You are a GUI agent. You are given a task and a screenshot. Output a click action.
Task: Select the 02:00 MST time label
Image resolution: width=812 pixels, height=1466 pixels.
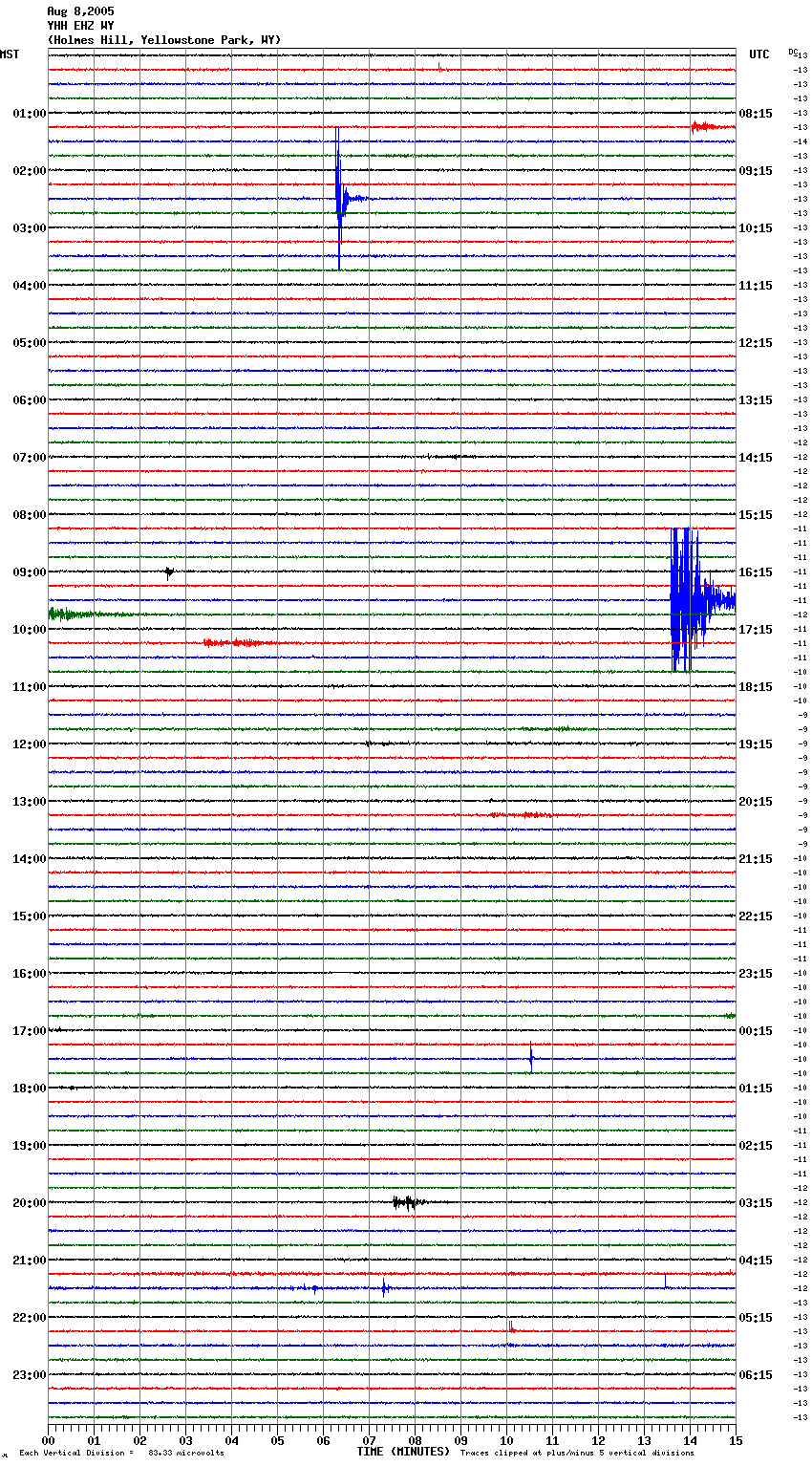tap(30, 171)
